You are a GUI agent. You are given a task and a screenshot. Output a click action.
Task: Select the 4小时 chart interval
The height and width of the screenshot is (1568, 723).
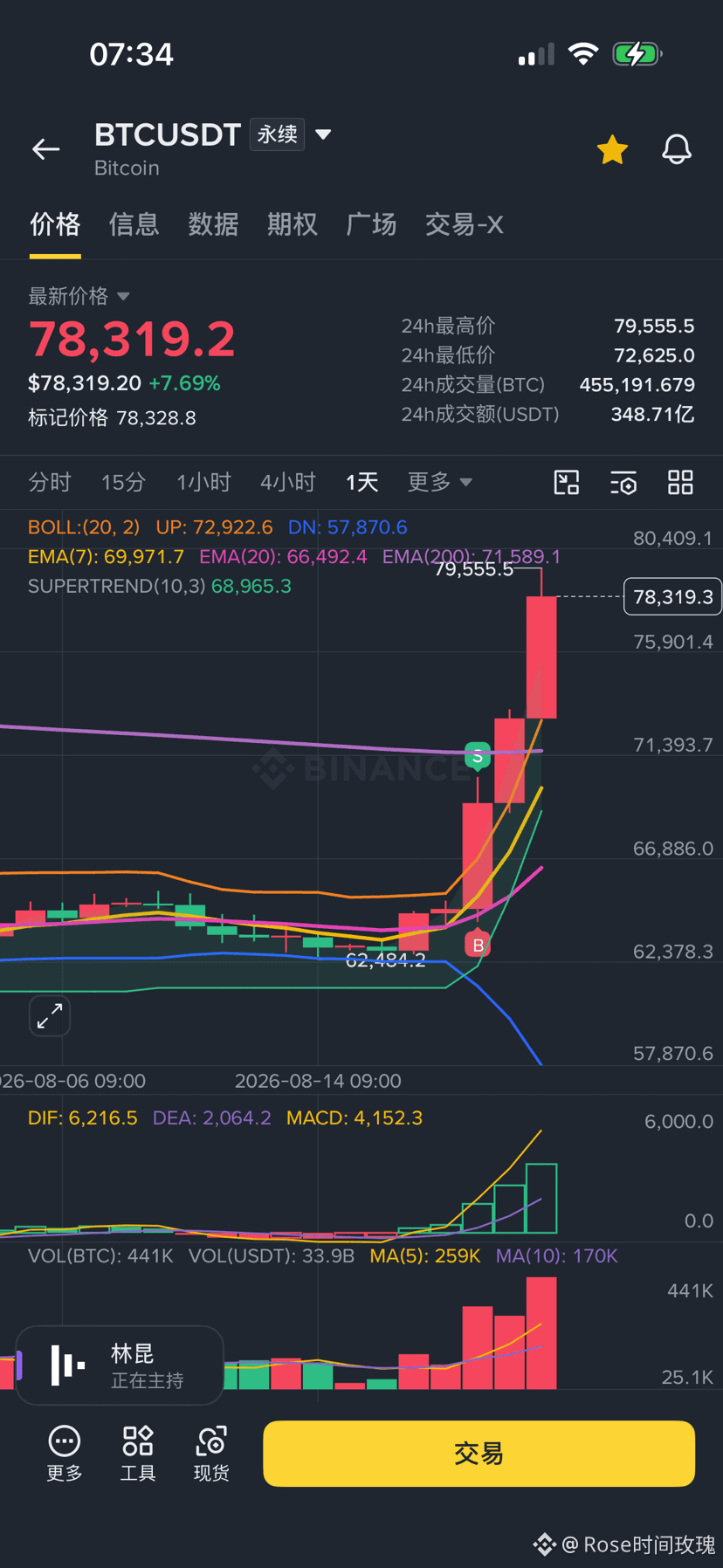point(287,482)
